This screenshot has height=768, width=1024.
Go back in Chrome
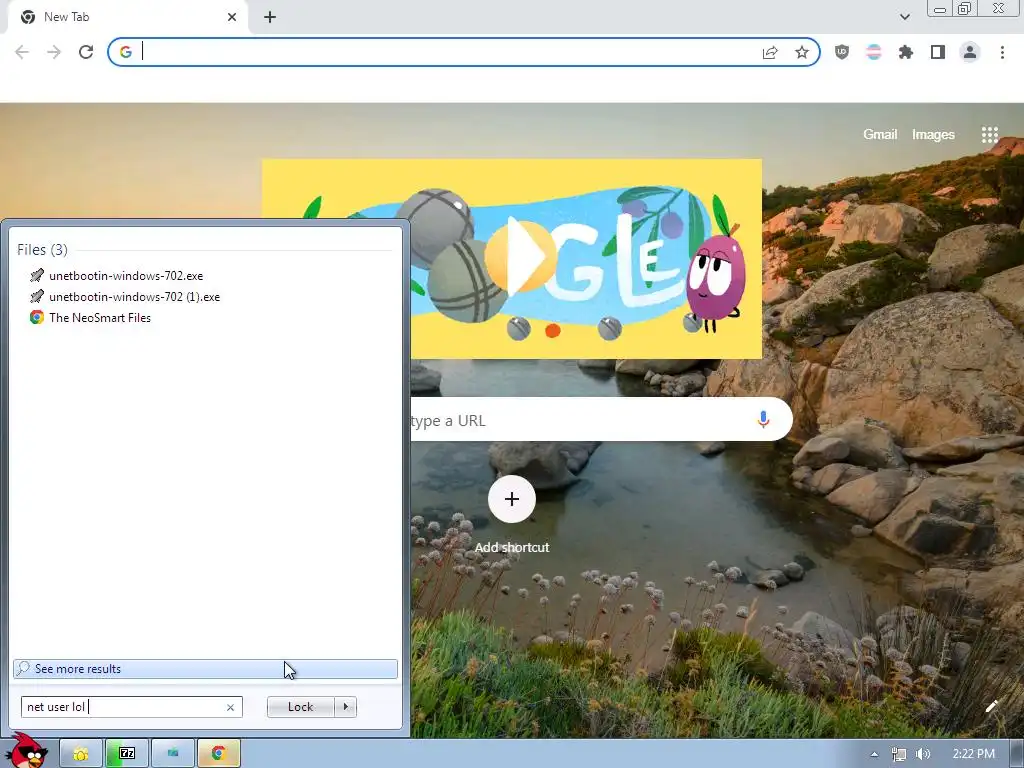coord(22,52)
